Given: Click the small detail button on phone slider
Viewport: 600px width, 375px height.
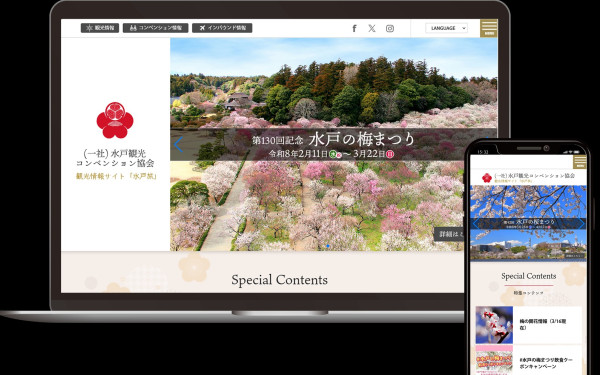Looking at the screenshot, I should pyautogui.click(x=575, y=255).
